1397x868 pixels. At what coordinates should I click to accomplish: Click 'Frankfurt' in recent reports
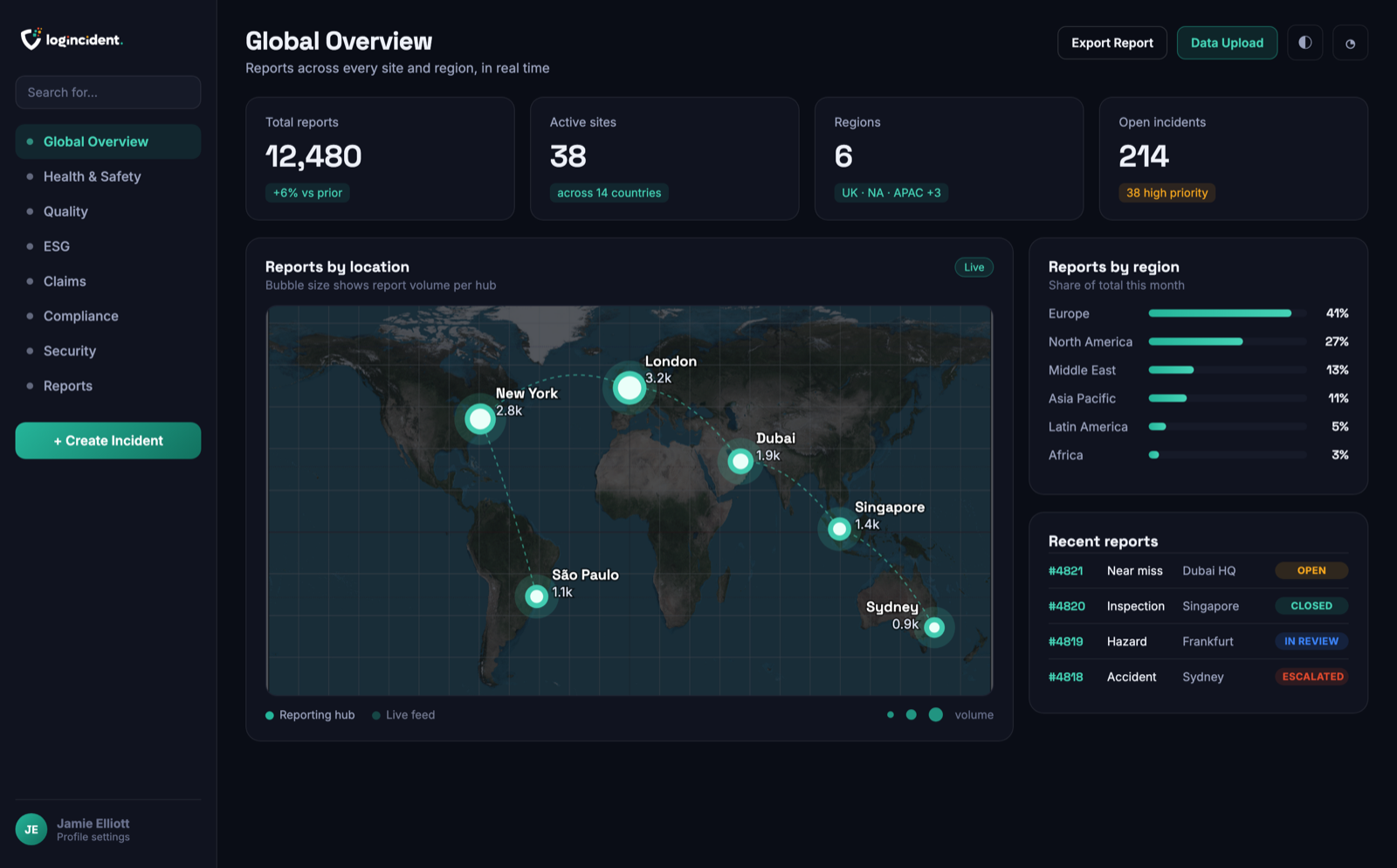tap(1208, 642)
